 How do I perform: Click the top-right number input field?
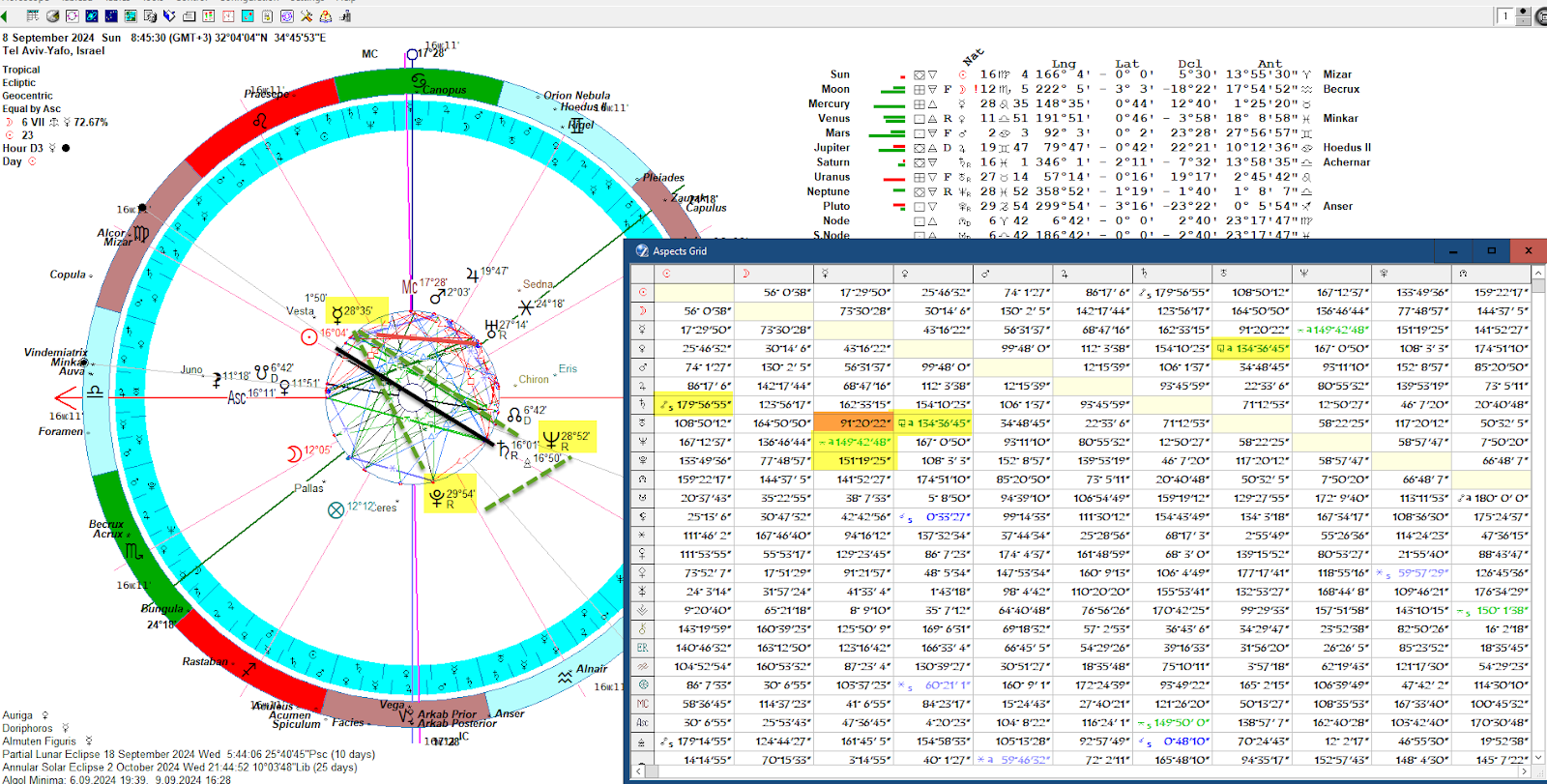[x=1506, y=16]
